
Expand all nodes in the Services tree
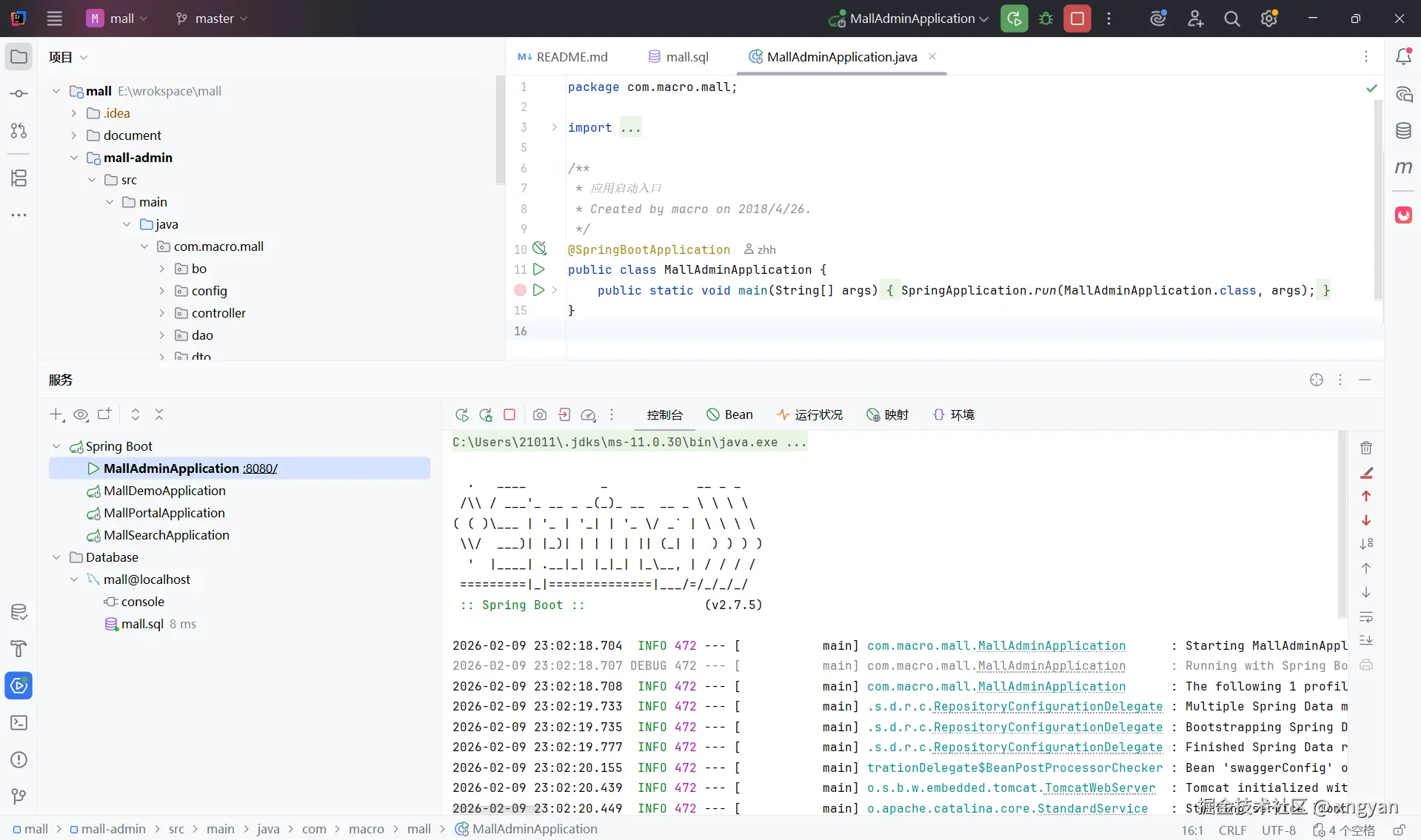tap(136, 414)
